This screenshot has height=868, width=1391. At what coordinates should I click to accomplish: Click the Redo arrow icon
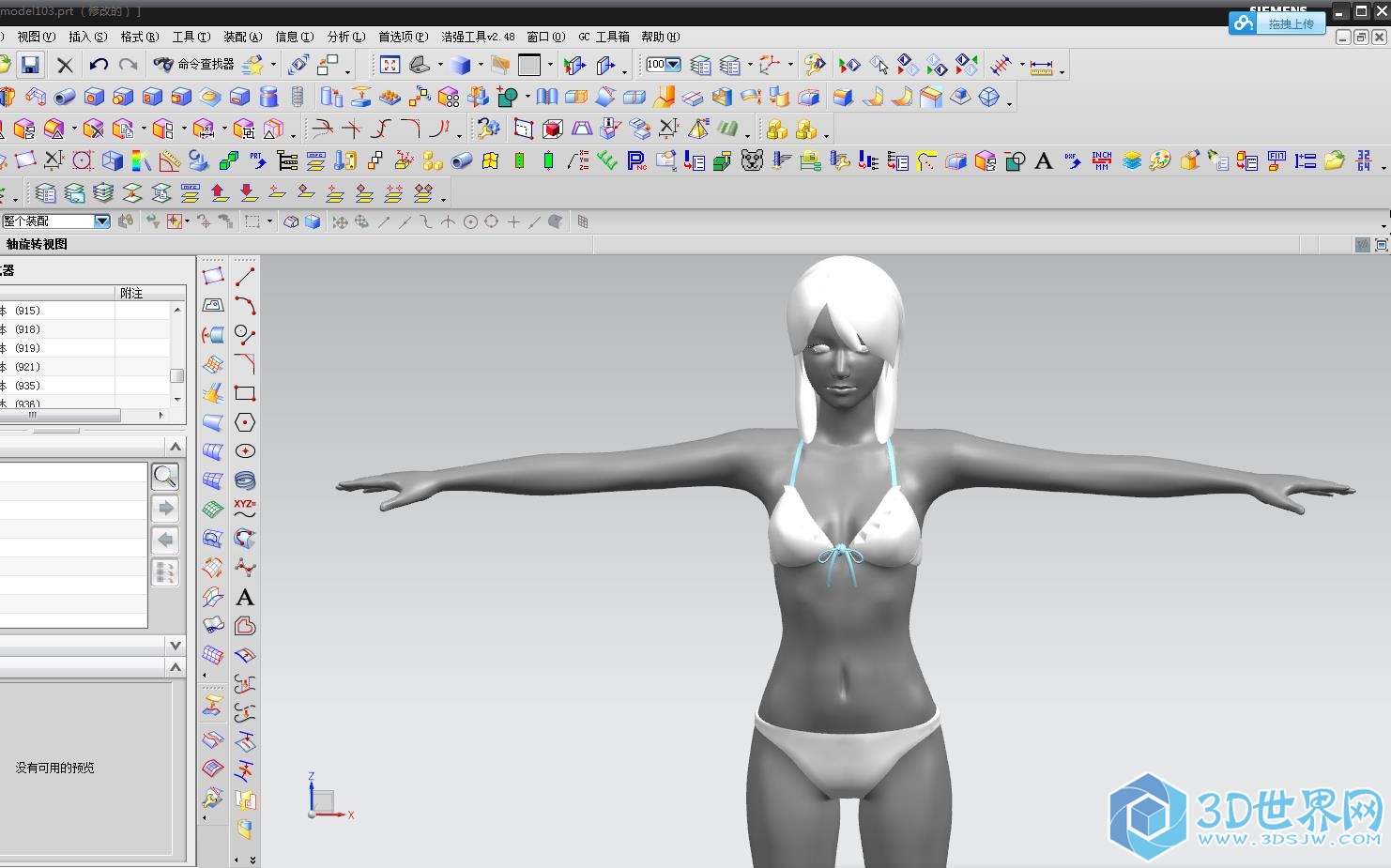(x=129, y=65)
